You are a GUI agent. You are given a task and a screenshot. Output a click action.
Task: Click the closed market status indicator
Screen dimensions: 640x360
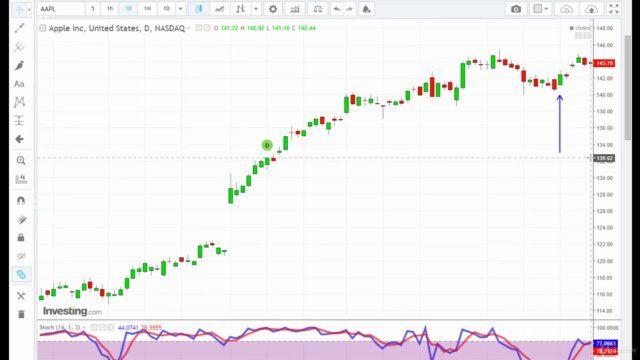580,28
